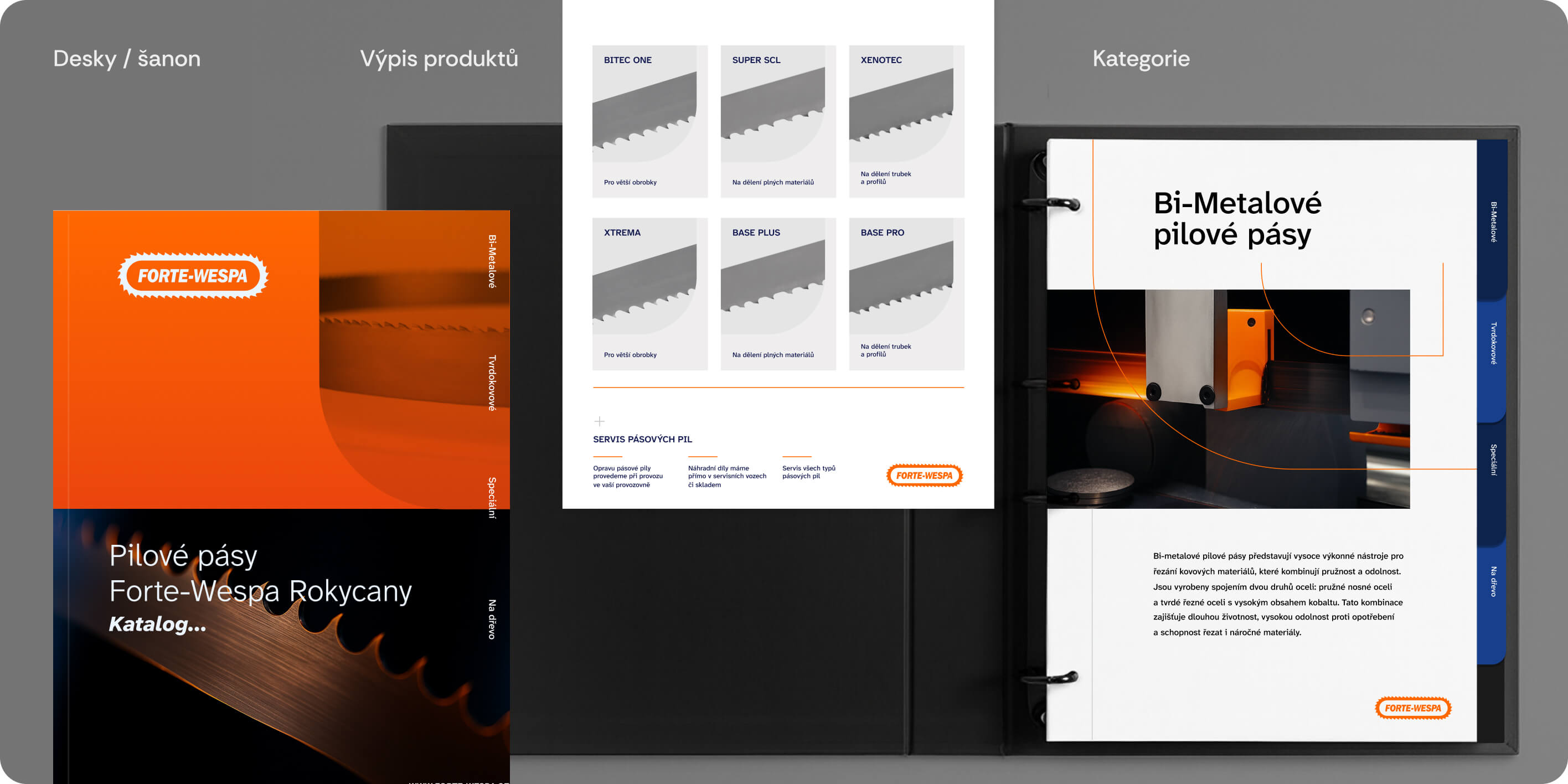
Task: Click the Forte-Wespa logo on category page
Action: point(1413,708)
